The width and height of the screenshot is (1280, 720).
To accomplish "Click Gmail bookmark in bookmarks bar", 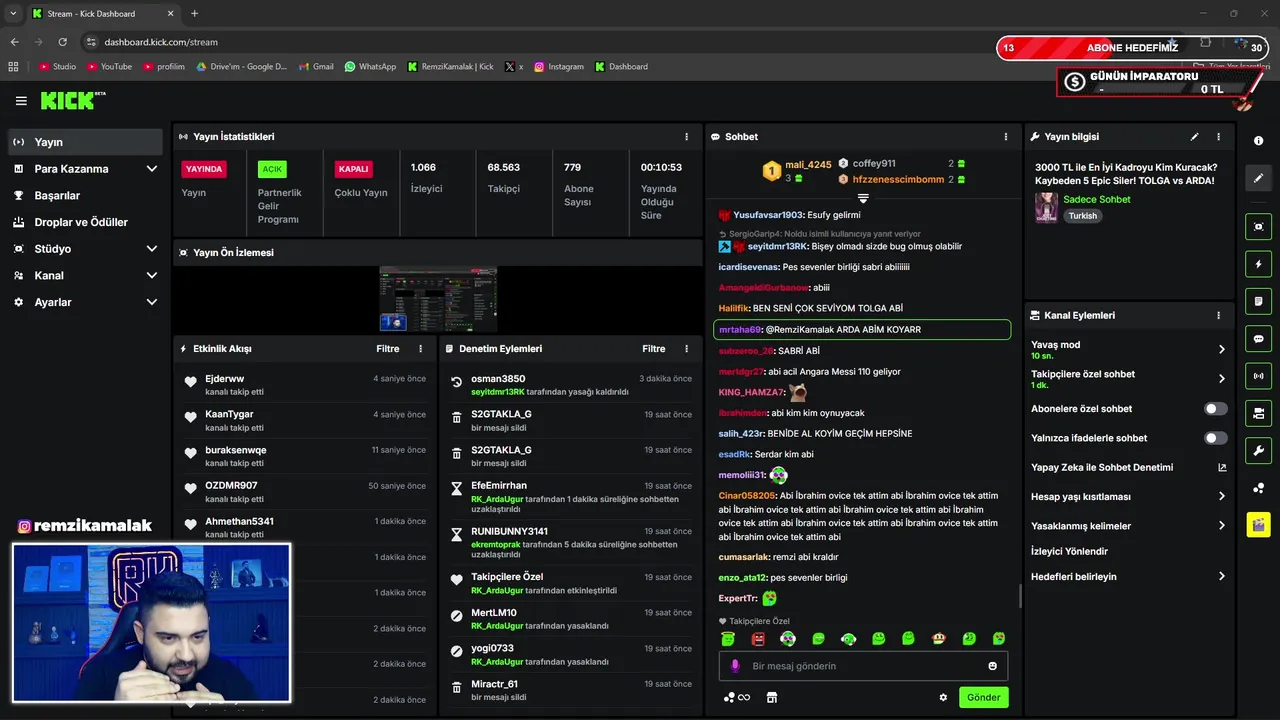I will click(x=316, y=67).
